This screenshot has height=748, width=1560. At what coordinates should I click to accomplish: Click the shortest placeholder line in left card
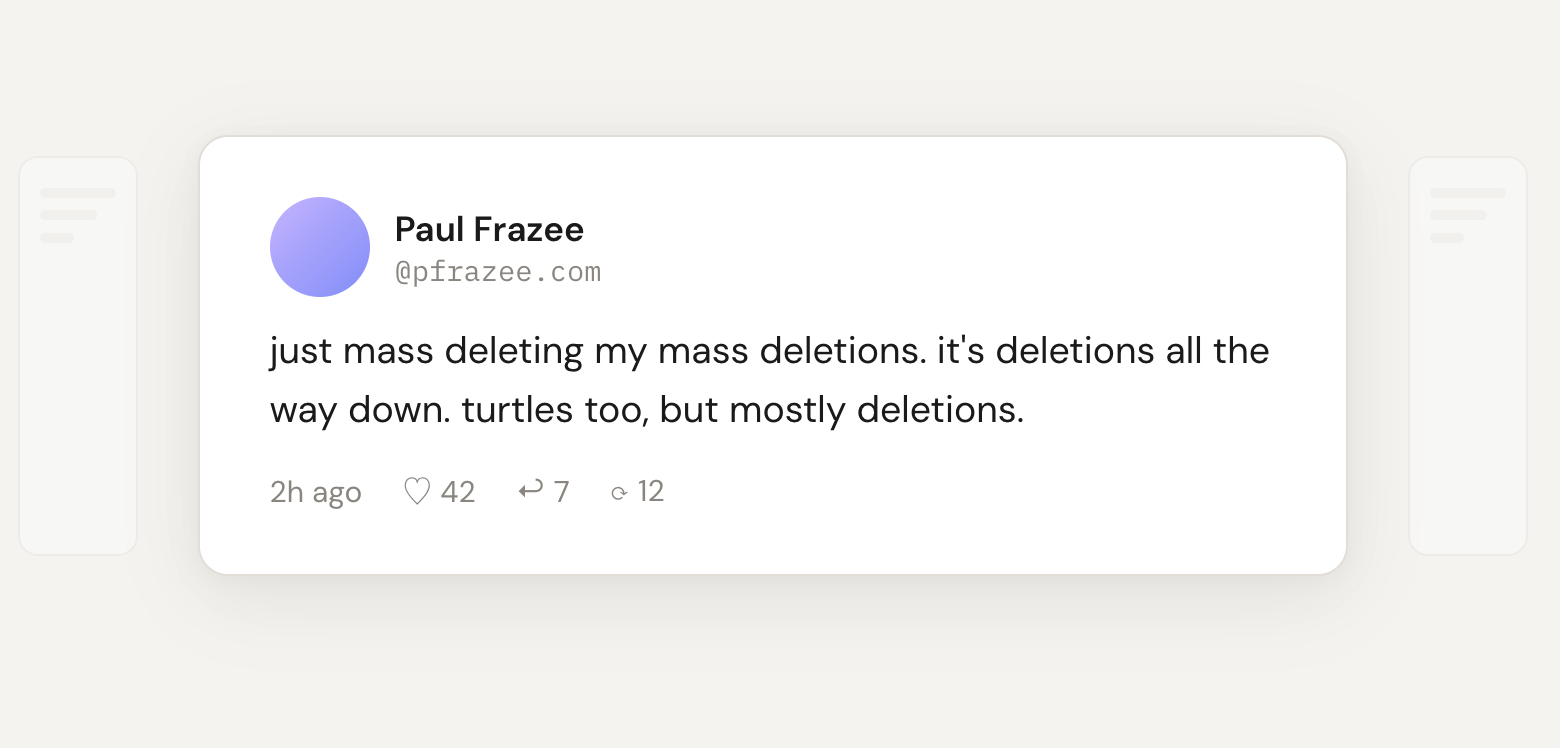point(57,238)
